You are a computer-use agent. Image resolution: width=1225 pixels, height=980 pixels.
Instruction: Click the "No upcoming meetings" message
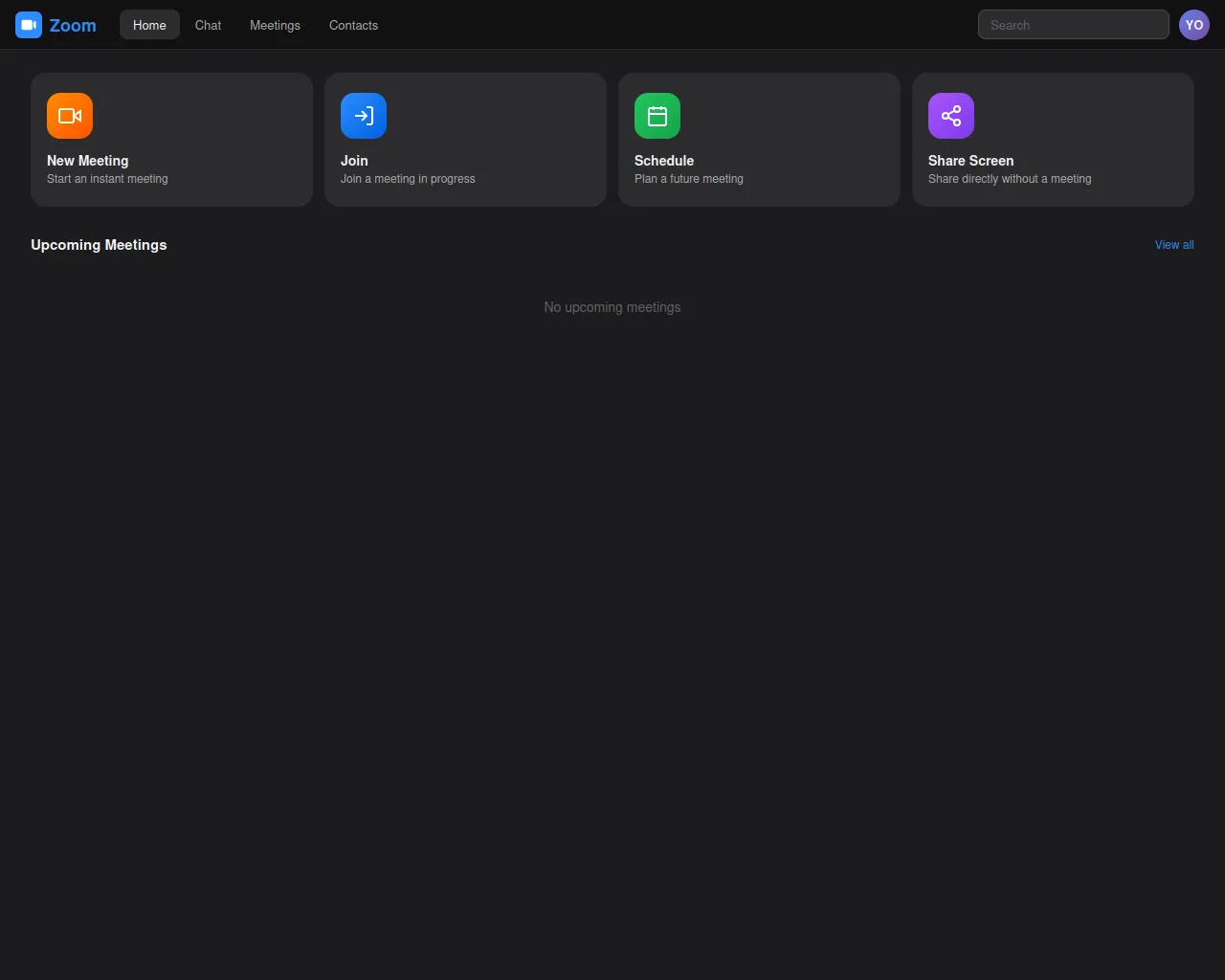(x=612, y=307)
